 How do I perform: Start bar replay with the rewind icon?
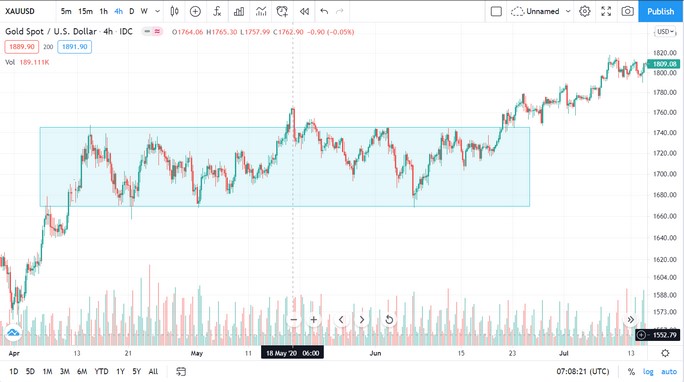[304, 11]
